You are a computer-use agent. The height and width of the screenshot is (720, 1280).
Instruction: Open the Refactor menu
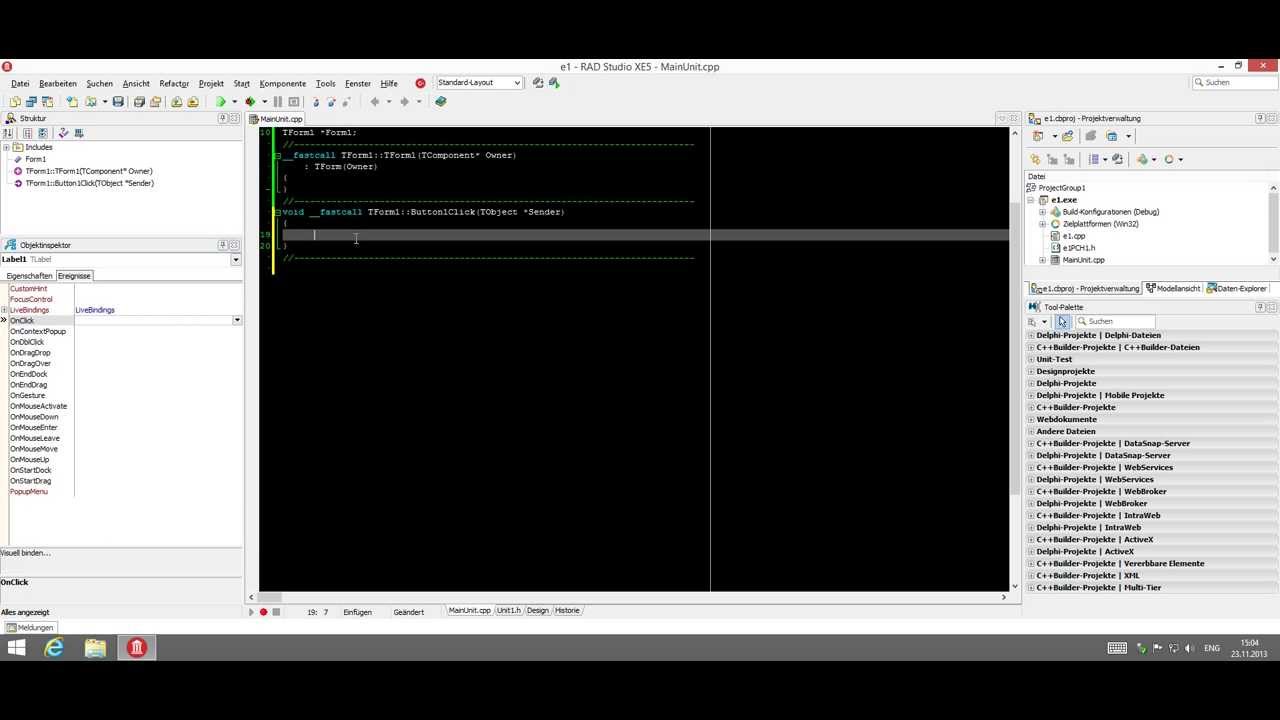click(174, 84)
